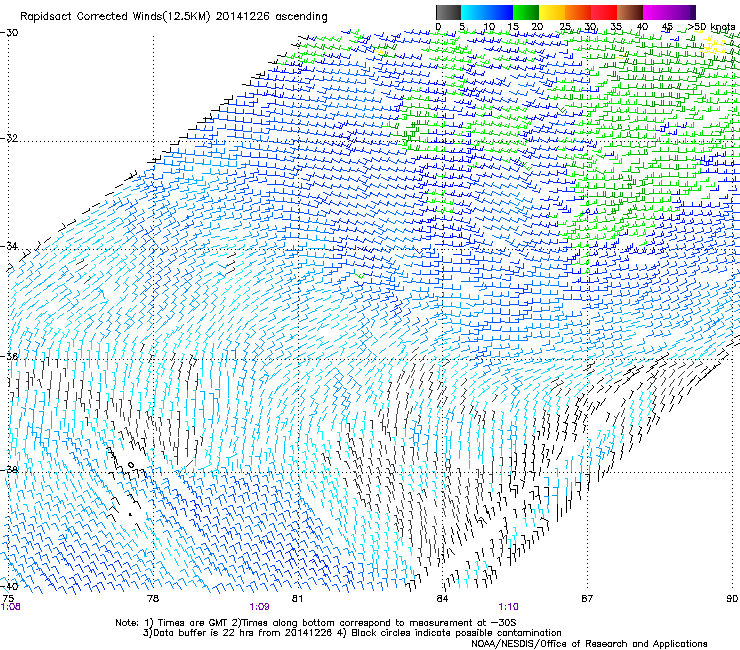The width and height of the screenshot is (740, 650).
Task: Click the purple time stamp '1:10'
Action: point(508,607)
